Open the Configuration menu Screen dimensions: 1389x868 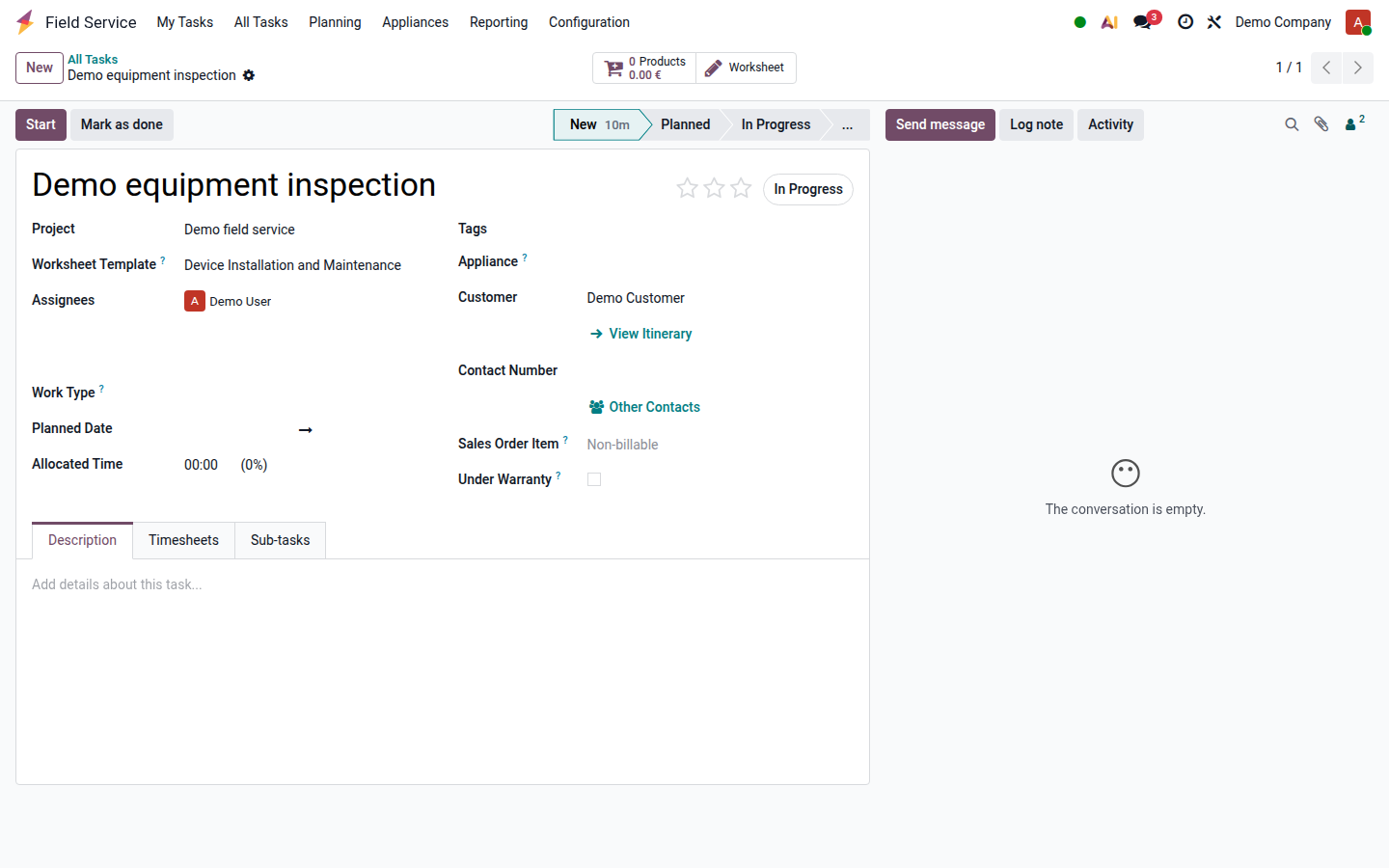[x=589, y=22]
